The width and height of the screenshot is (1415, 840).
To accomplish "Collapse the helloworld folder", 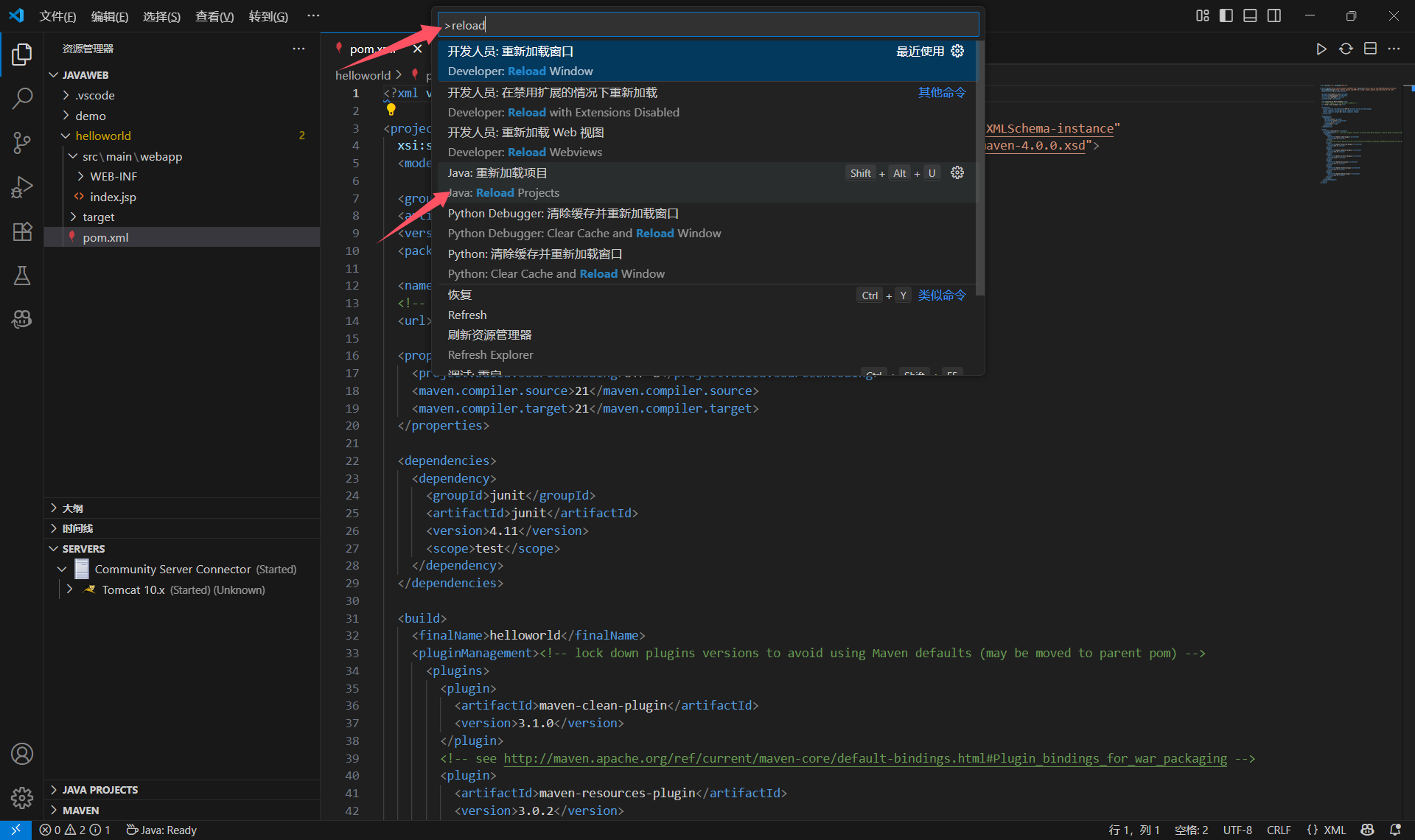I will click(102, 136).
